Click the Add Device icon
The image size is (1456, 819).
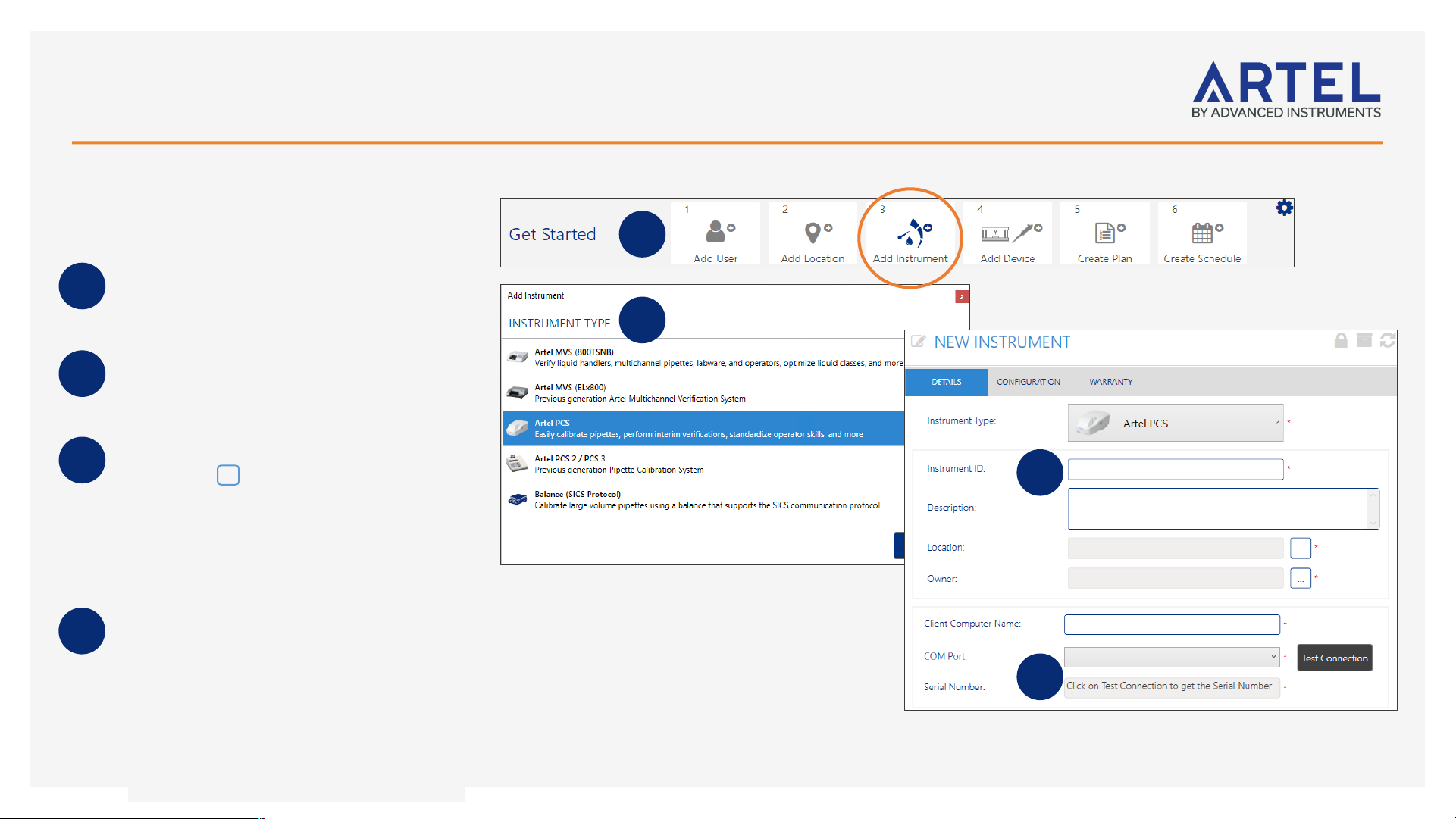[x=1011, y=232]
